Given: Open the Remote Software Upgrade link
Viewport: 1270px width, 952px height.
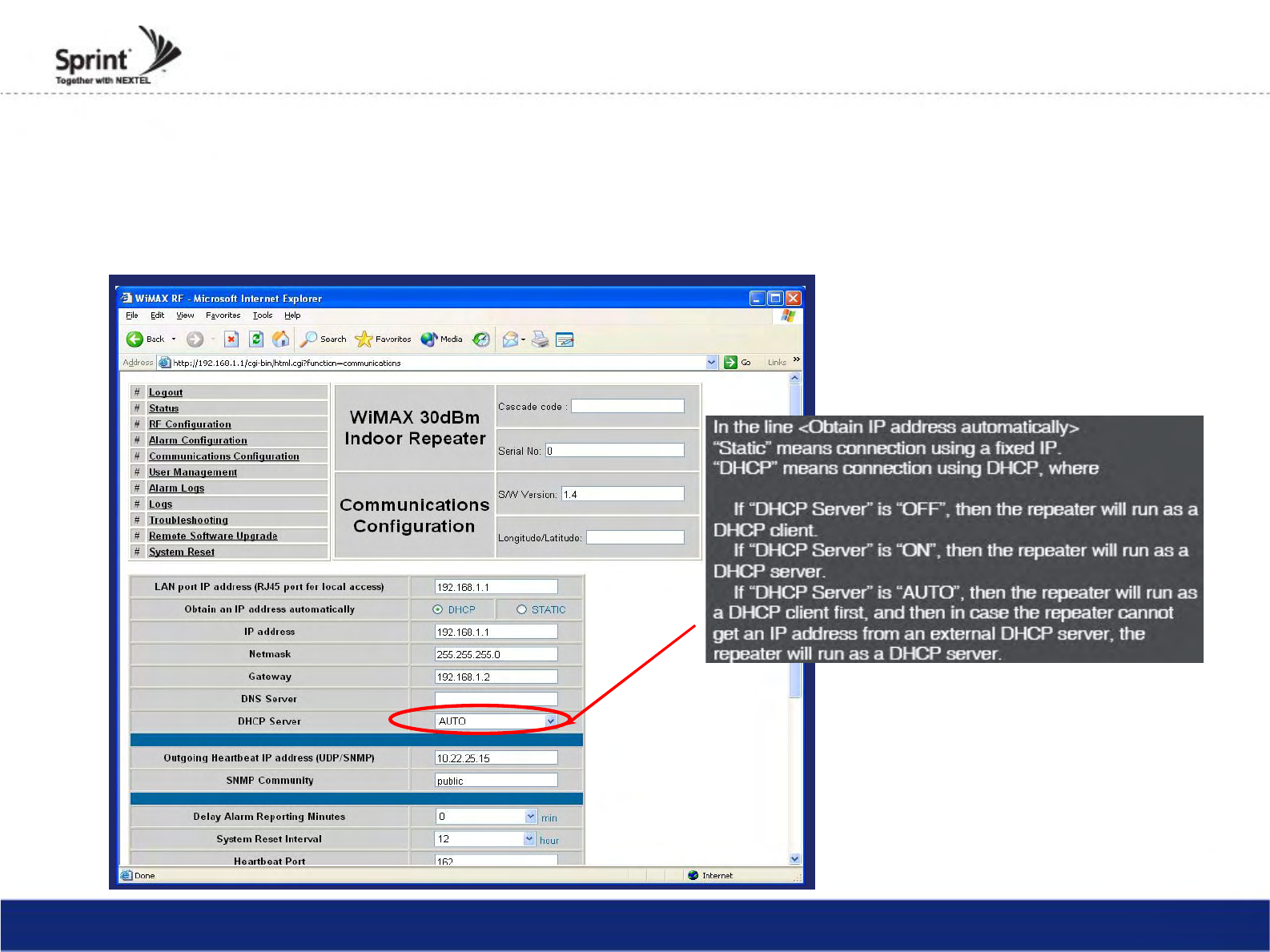Looking at the screenshot, I should pyautogui.click(x=213, y=536).
